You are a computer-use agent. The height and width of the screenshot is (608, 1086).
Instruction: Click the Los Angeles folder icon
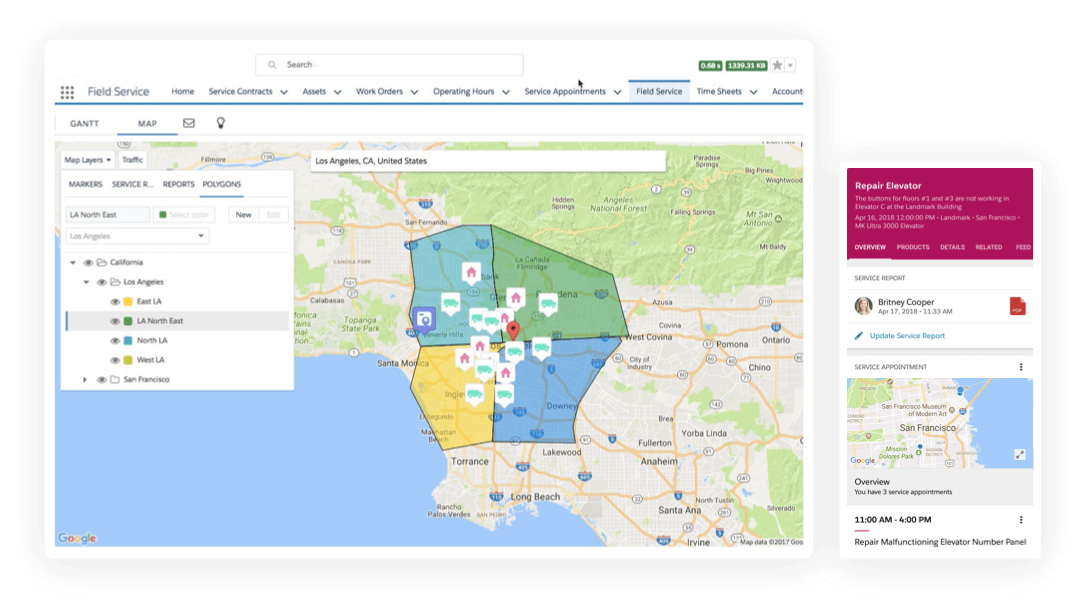[115, 282]
